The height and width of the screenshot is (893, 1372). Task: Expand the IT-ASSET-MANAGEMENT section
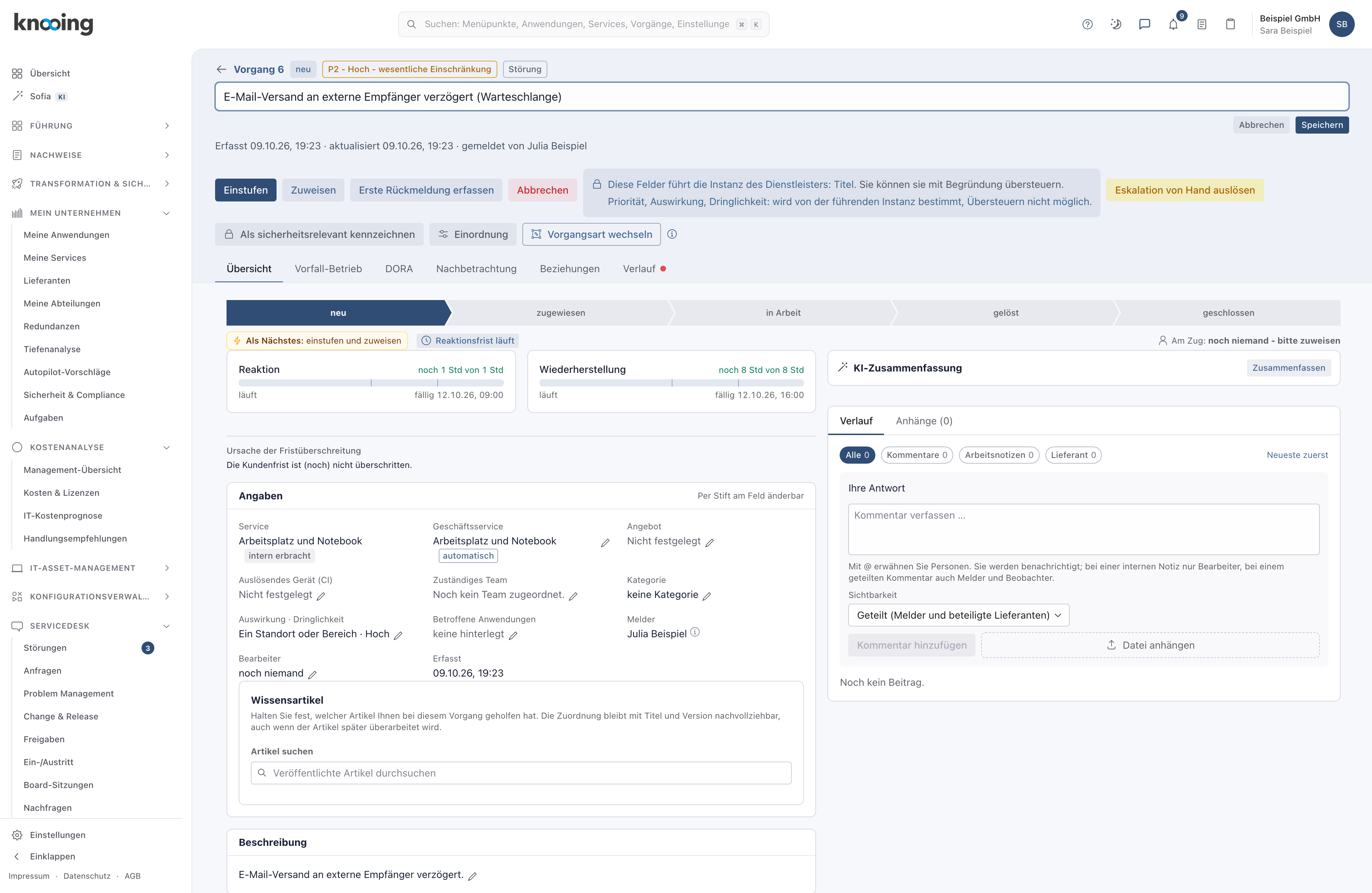[92, 568]
